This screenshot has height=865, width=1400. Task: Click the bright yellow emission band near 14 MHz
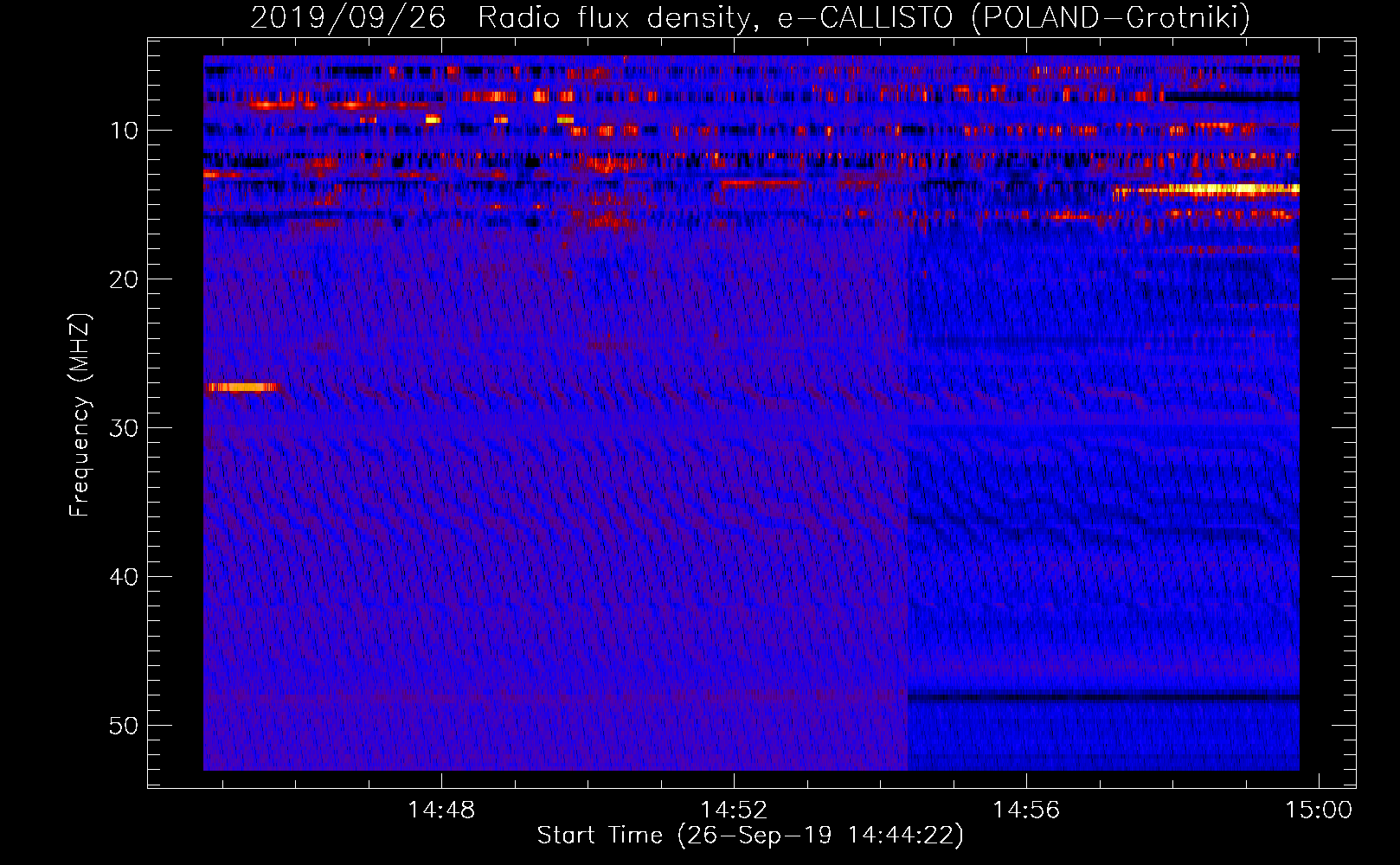[x=1208, y=189]
